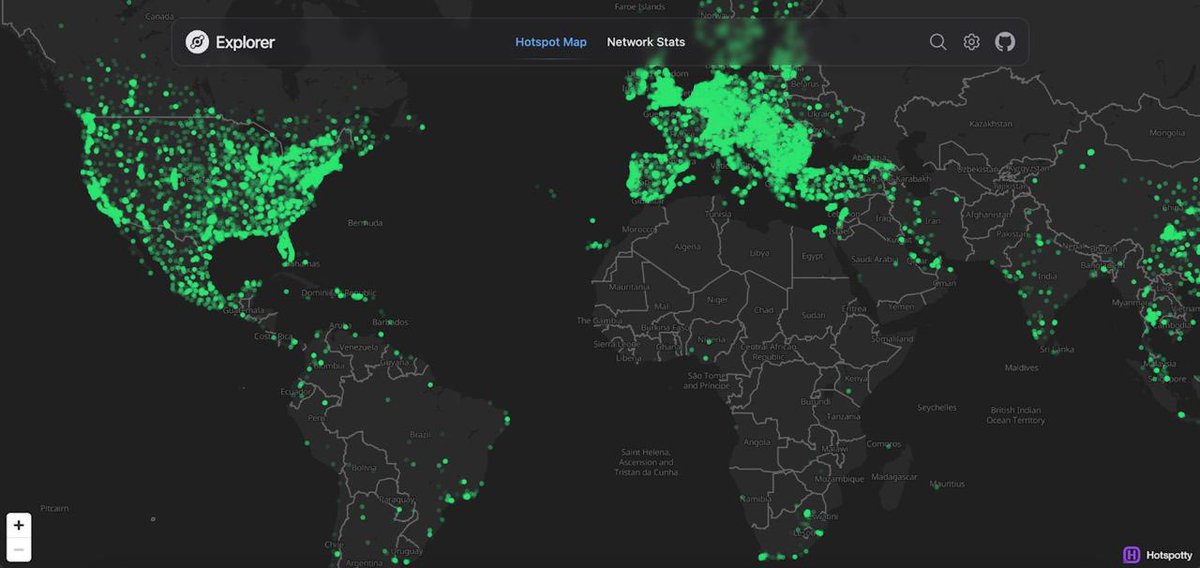Viewport: 1200px width, 568px height.
Task: Click the Sudan map label
Action: click(x=814, y=314)
